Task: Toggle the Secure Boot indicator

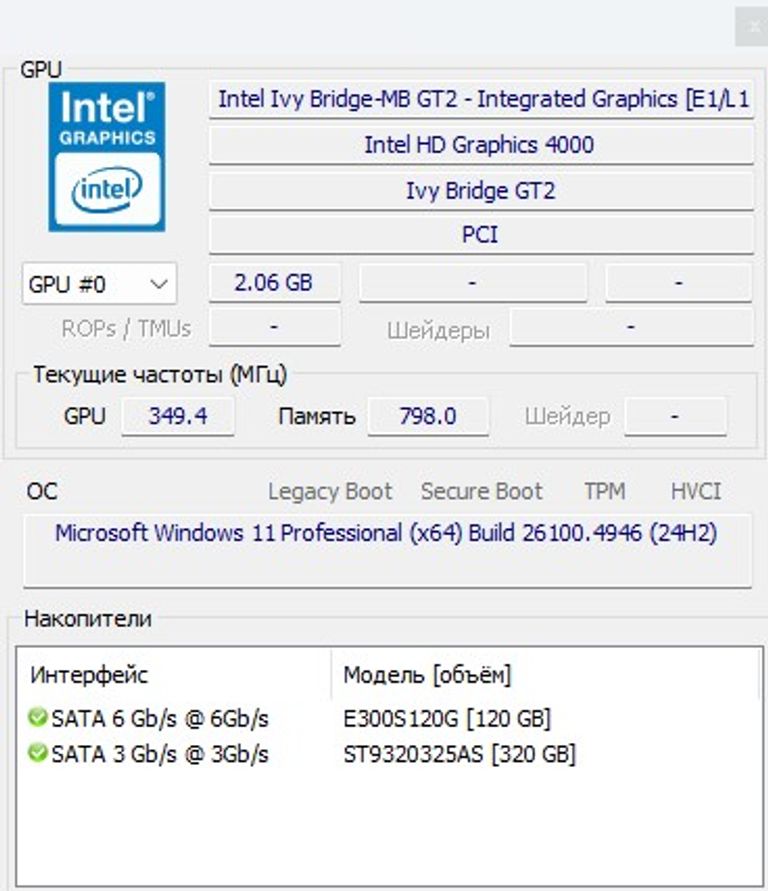Action: pyautogui.click(x=482, y=491)
